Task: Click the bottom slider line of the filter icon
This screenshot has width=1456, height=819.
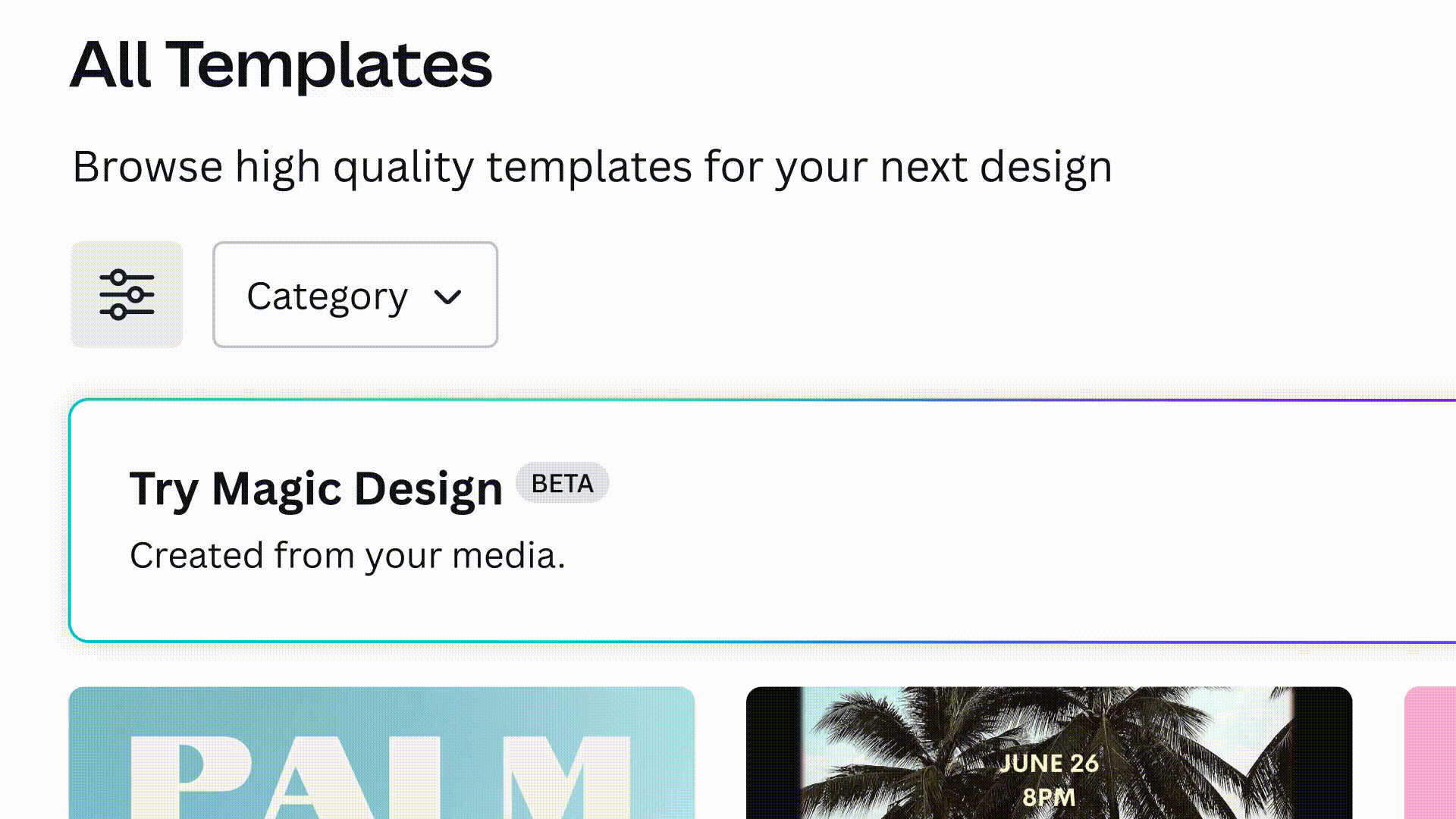Action: tap(141, 312)
